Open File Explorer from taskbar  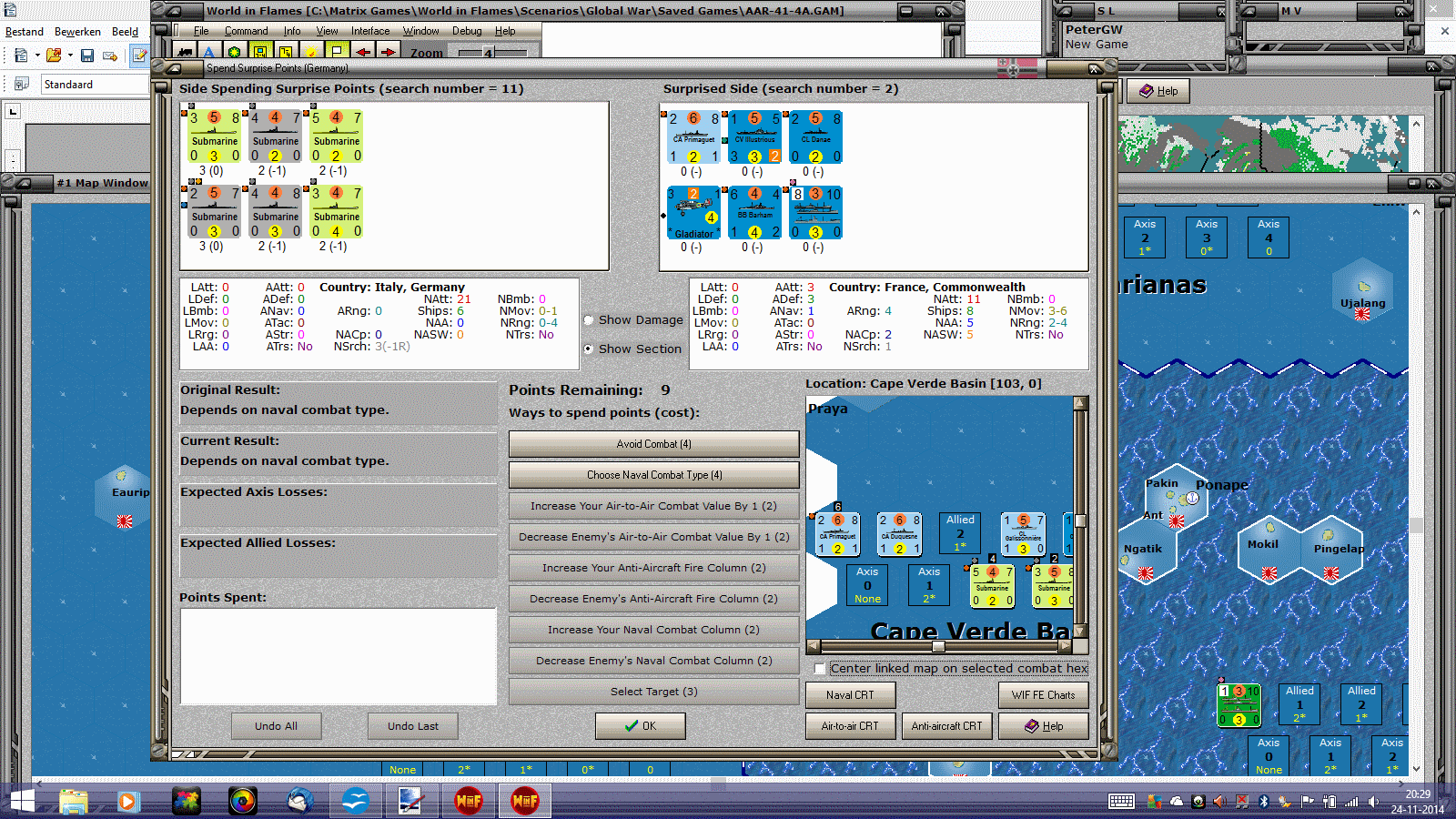click(x=74, y=801)
